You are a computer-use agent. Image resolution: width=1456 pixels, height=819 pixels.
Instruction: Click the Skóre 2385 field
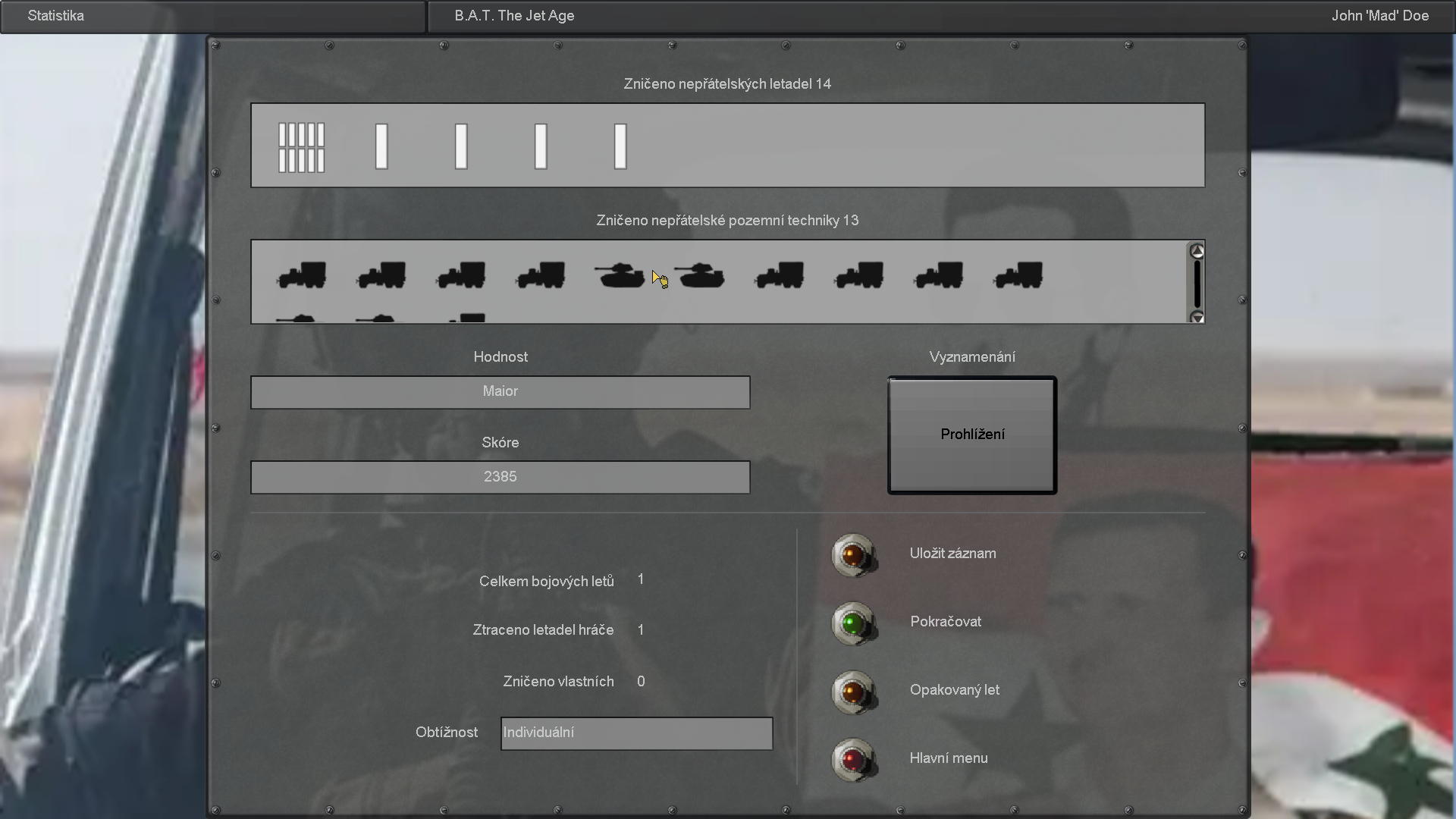click(500, 478)
